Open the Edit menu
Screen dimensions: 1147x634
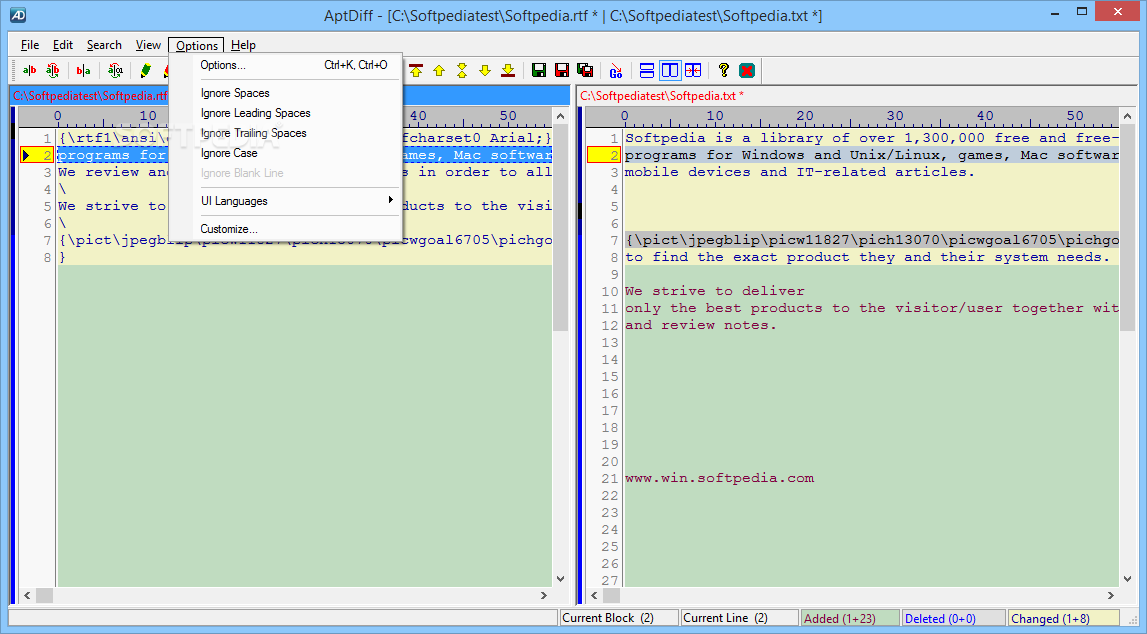pos(63,45)
